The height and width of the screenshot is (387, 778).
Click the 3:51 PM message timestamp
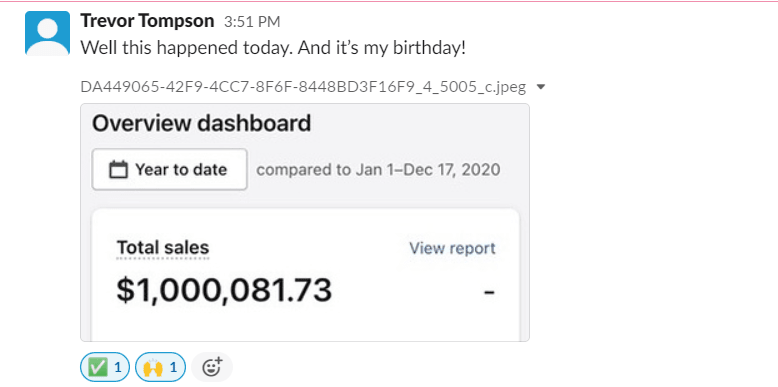click(x=252, y=22)
